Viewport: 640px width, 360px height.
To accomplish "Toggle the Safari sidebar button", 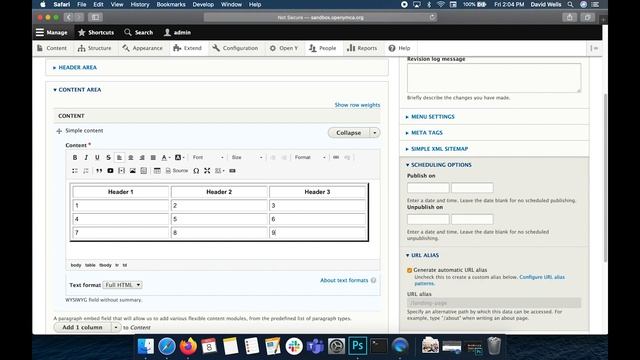I will tap(95, 17).
